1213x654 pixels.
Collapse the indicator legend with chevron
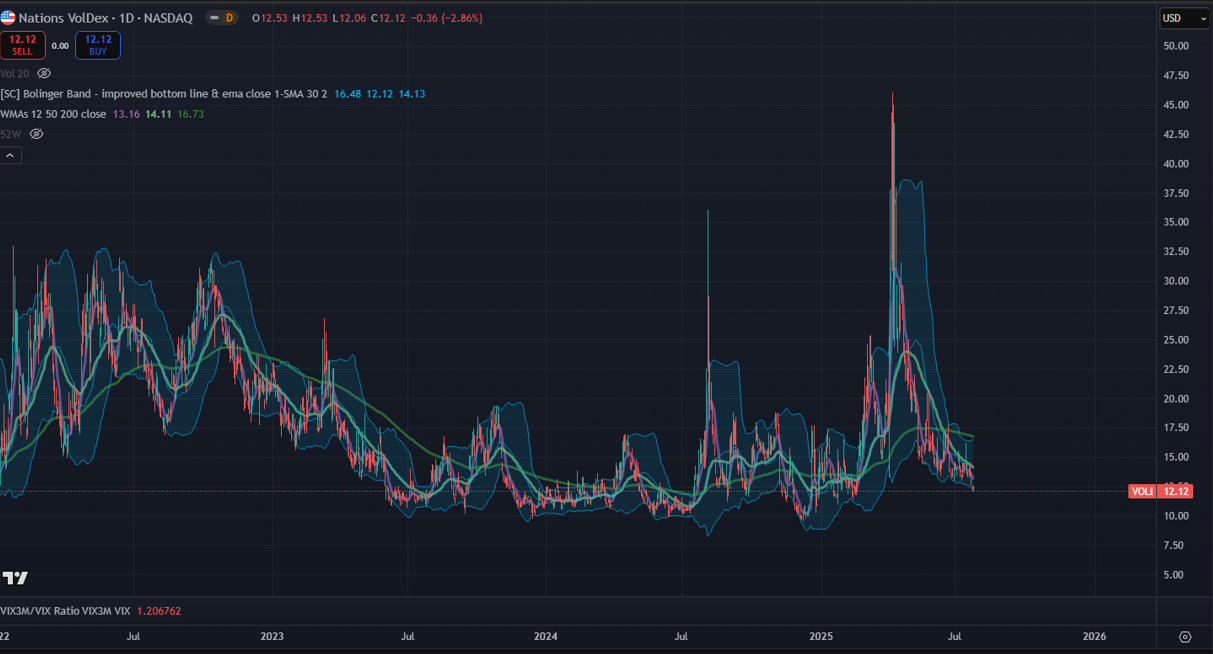click(10, 155)
